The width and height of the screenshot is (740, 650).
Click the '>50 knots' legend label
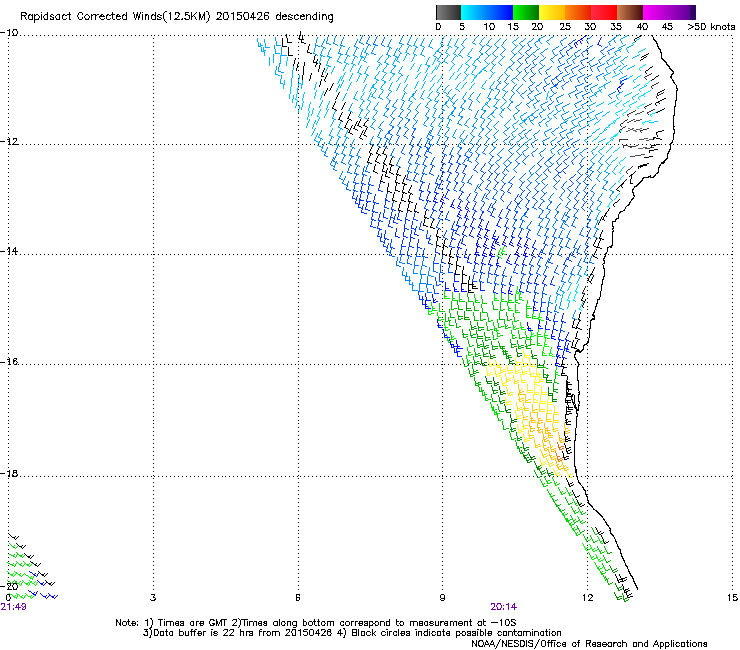pos(711,27)
